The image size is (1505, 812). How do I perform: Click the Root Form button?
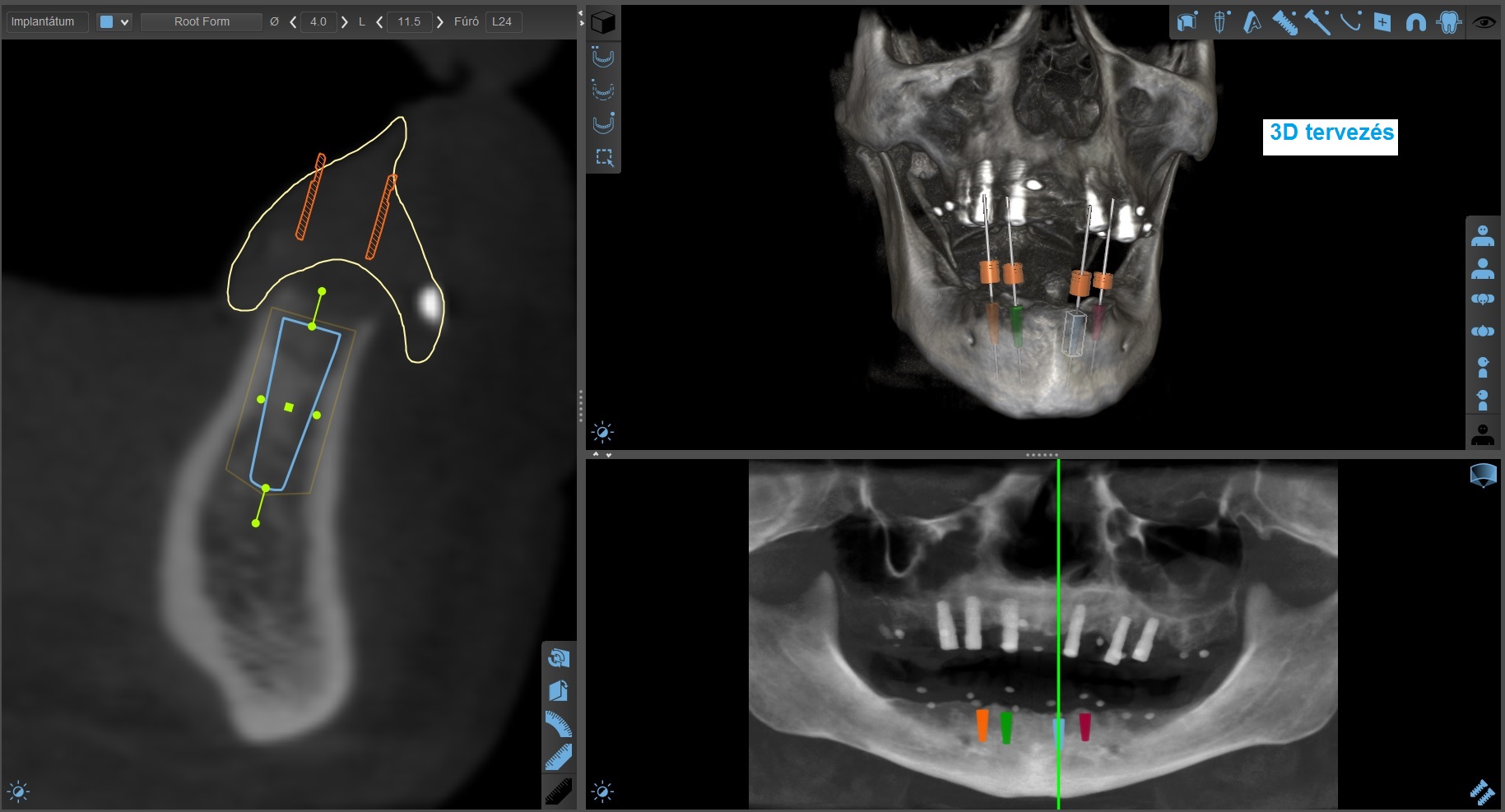[x=202, y=21]
